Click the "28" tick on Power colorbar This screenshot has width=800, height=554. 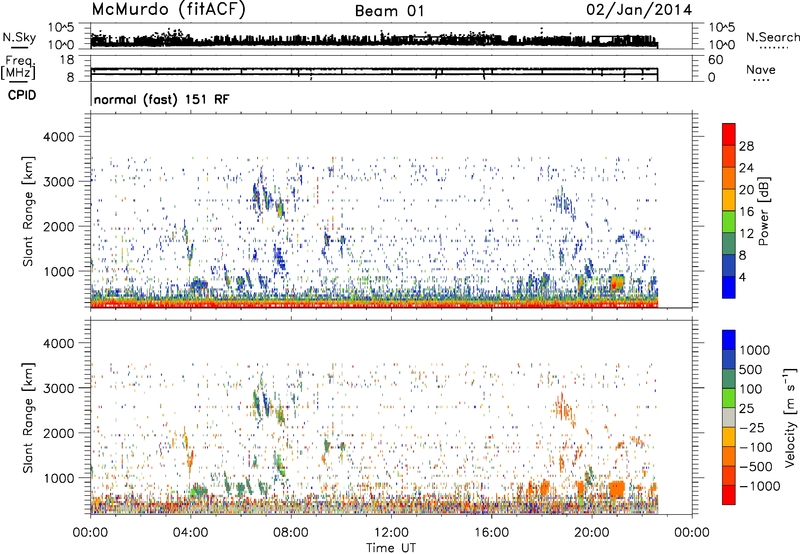[746, 146]
